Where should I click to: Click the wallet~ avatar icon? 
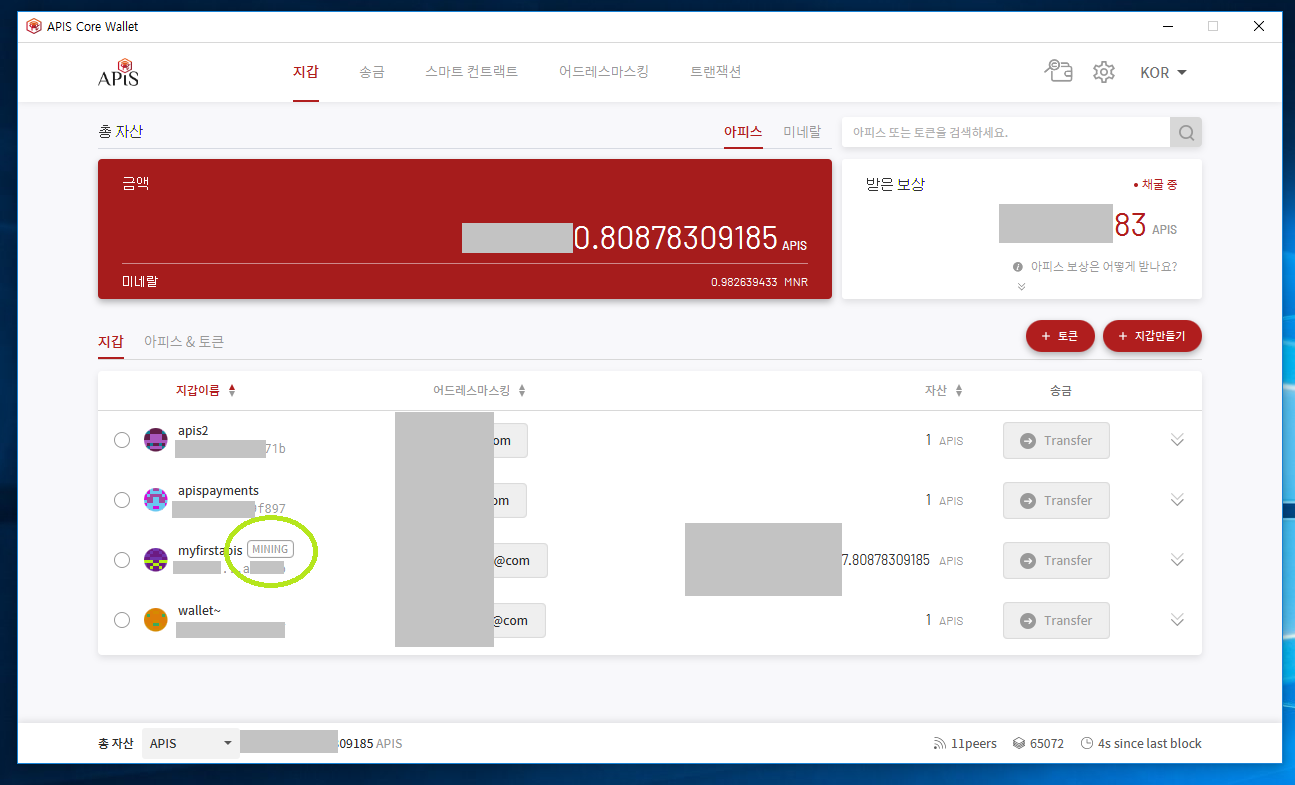click(x=155, y=620)
